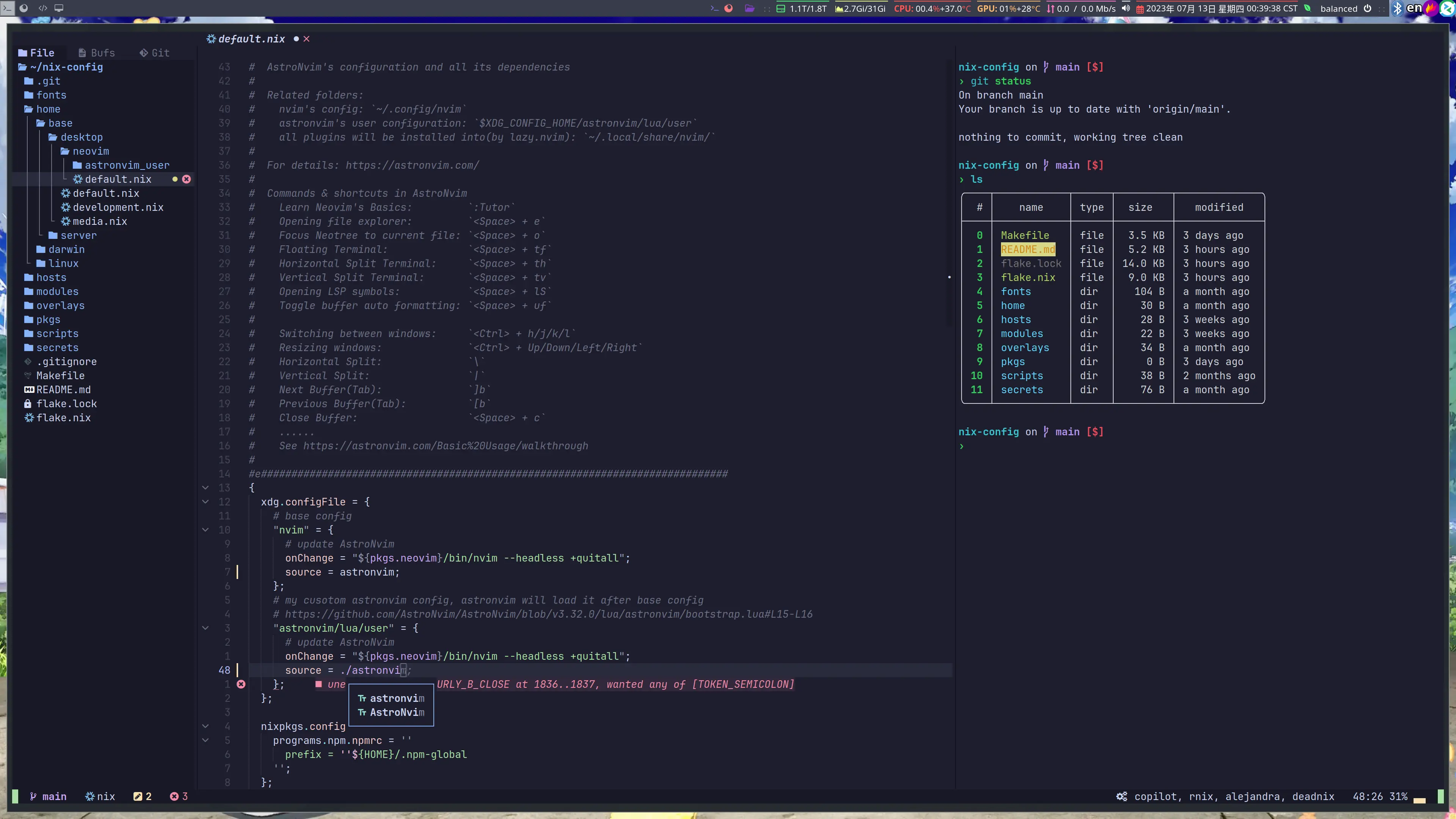Toggle fold at "nvim" block line
Viewport: 1456px width, 819px height.
(x=206, y=530)
